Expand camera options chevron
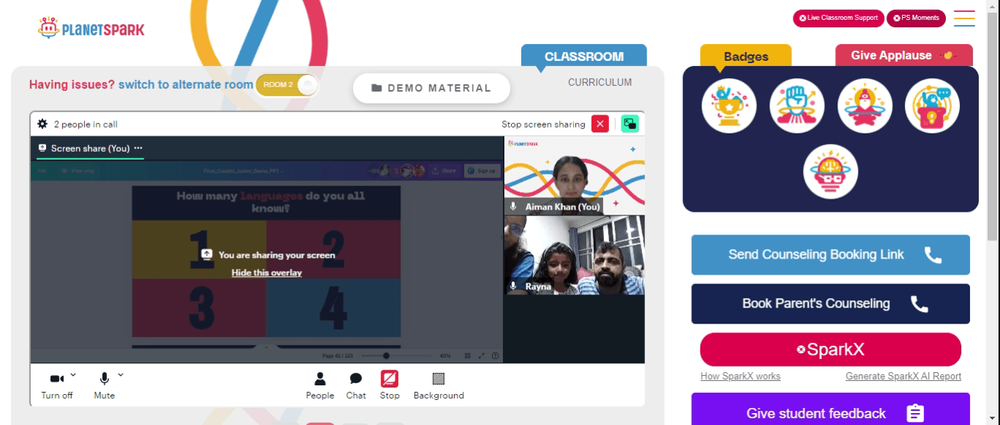This screenshot has width=1000, height=425. point(73,375)
